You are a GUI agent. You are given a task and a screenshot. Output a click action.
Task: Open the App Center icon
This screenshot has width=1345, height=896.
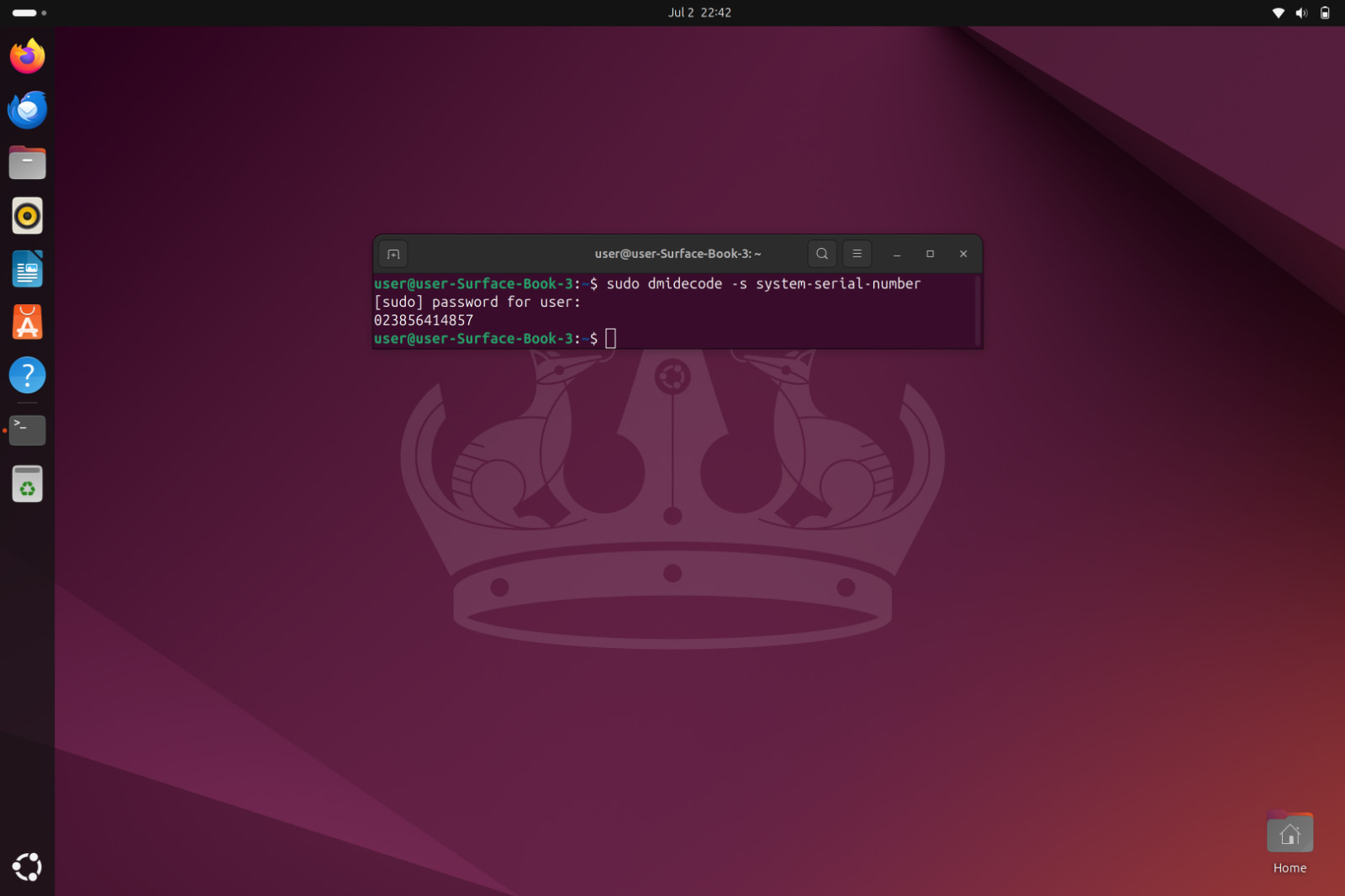(x=28, y=322)
